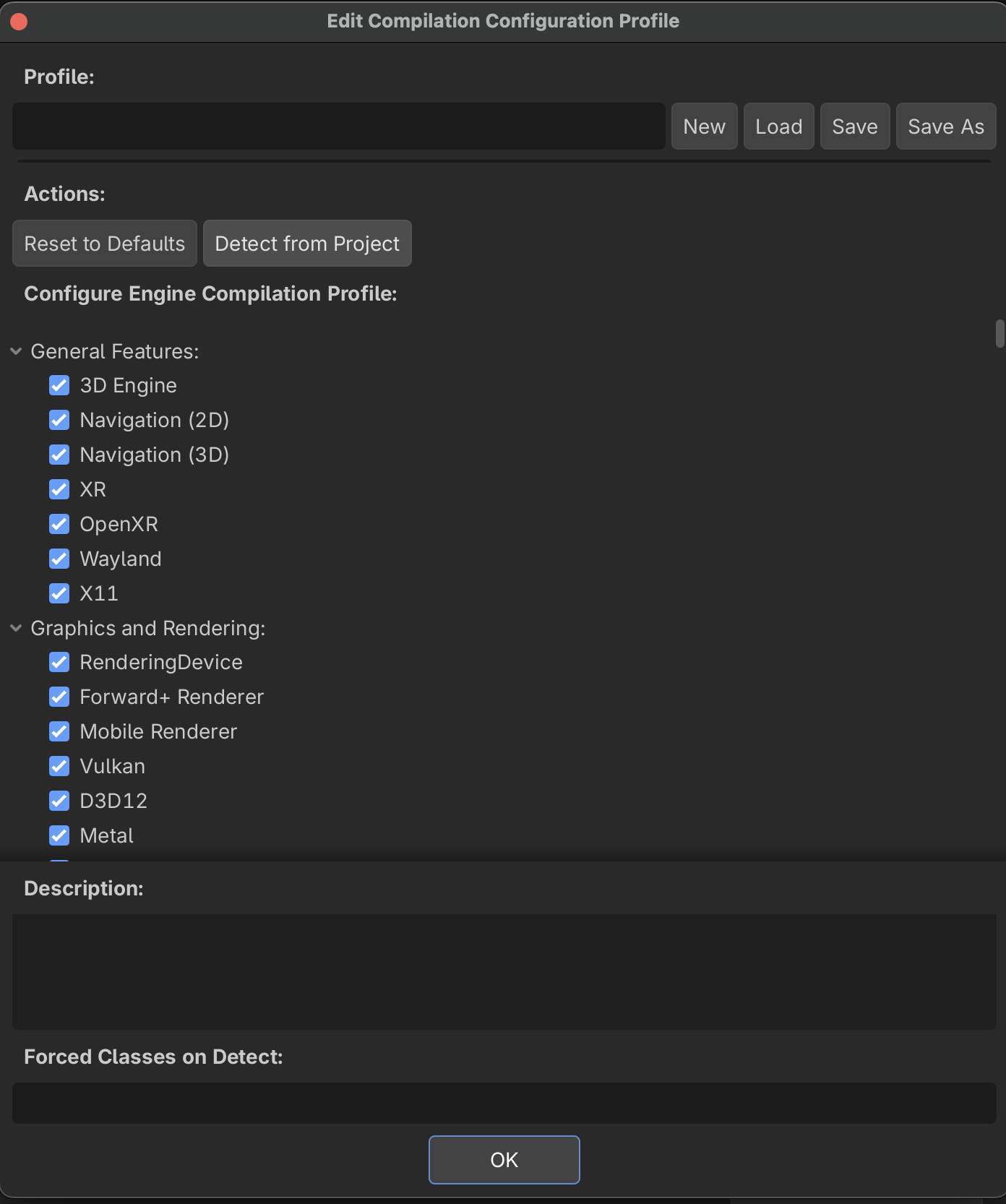Toggle the Wayland checkbox

(x=59, y=559)
